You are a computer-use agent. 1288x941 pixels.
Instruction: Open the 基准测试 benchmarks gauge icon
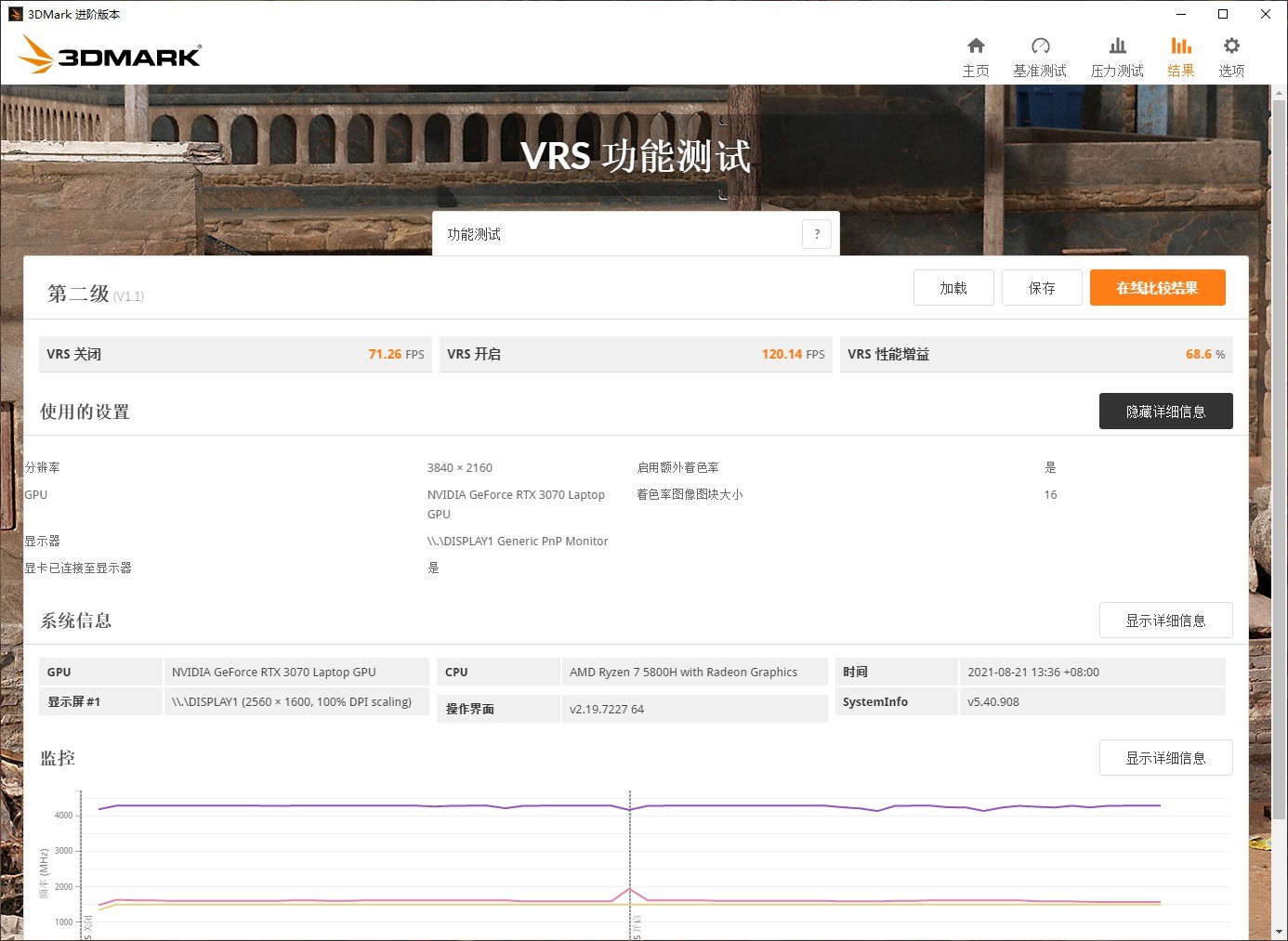click(1040, 46)
